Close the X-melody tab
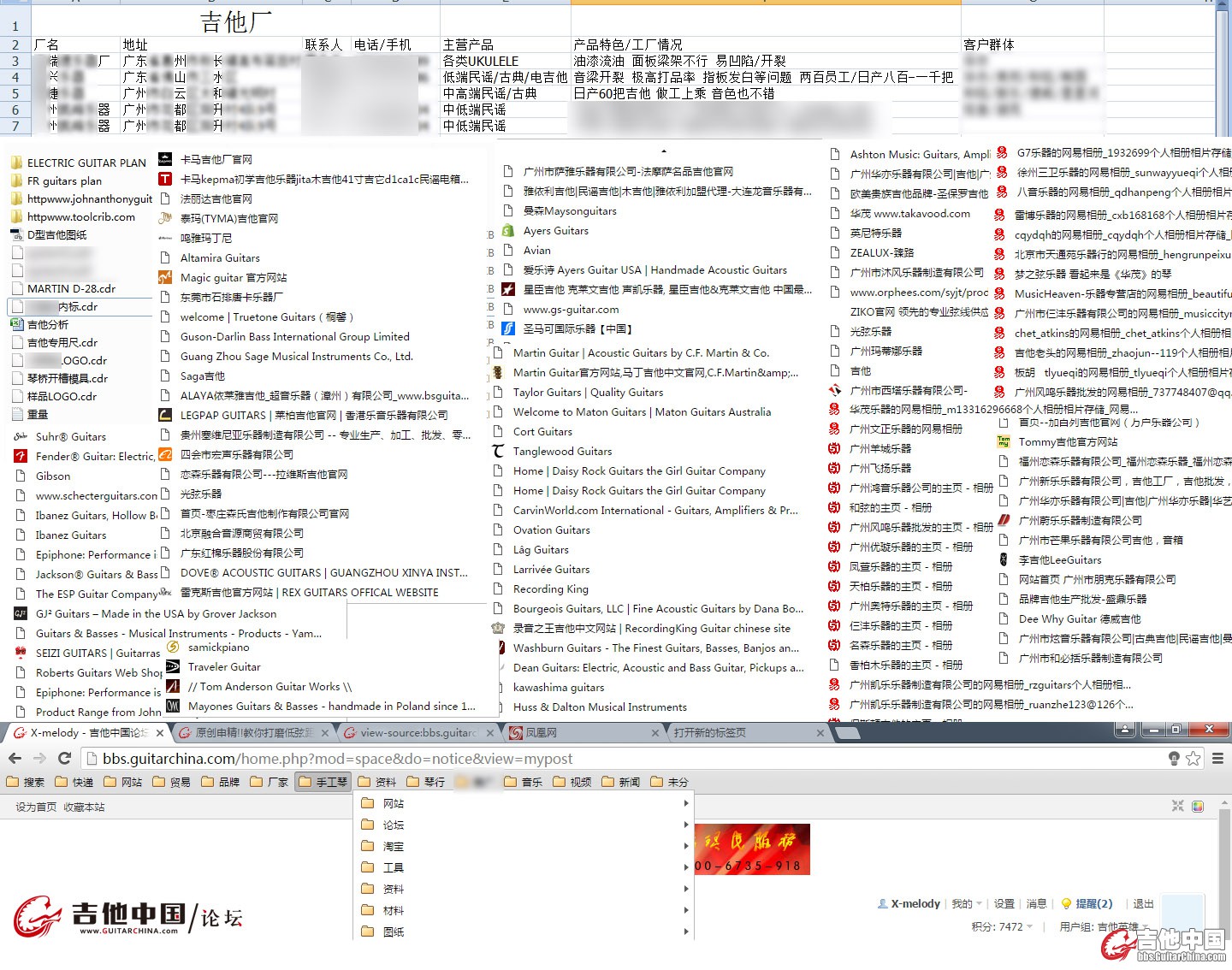The width and height of the screenshot is (1232, 970). pos(159,733)
